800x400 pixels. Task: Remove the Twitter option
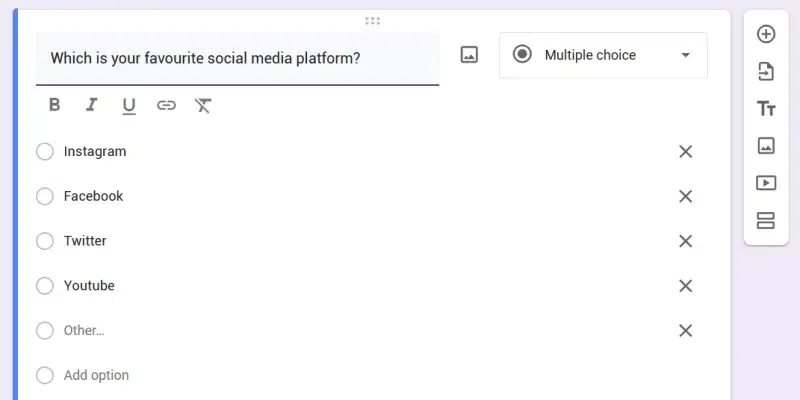tap(686, 241)
